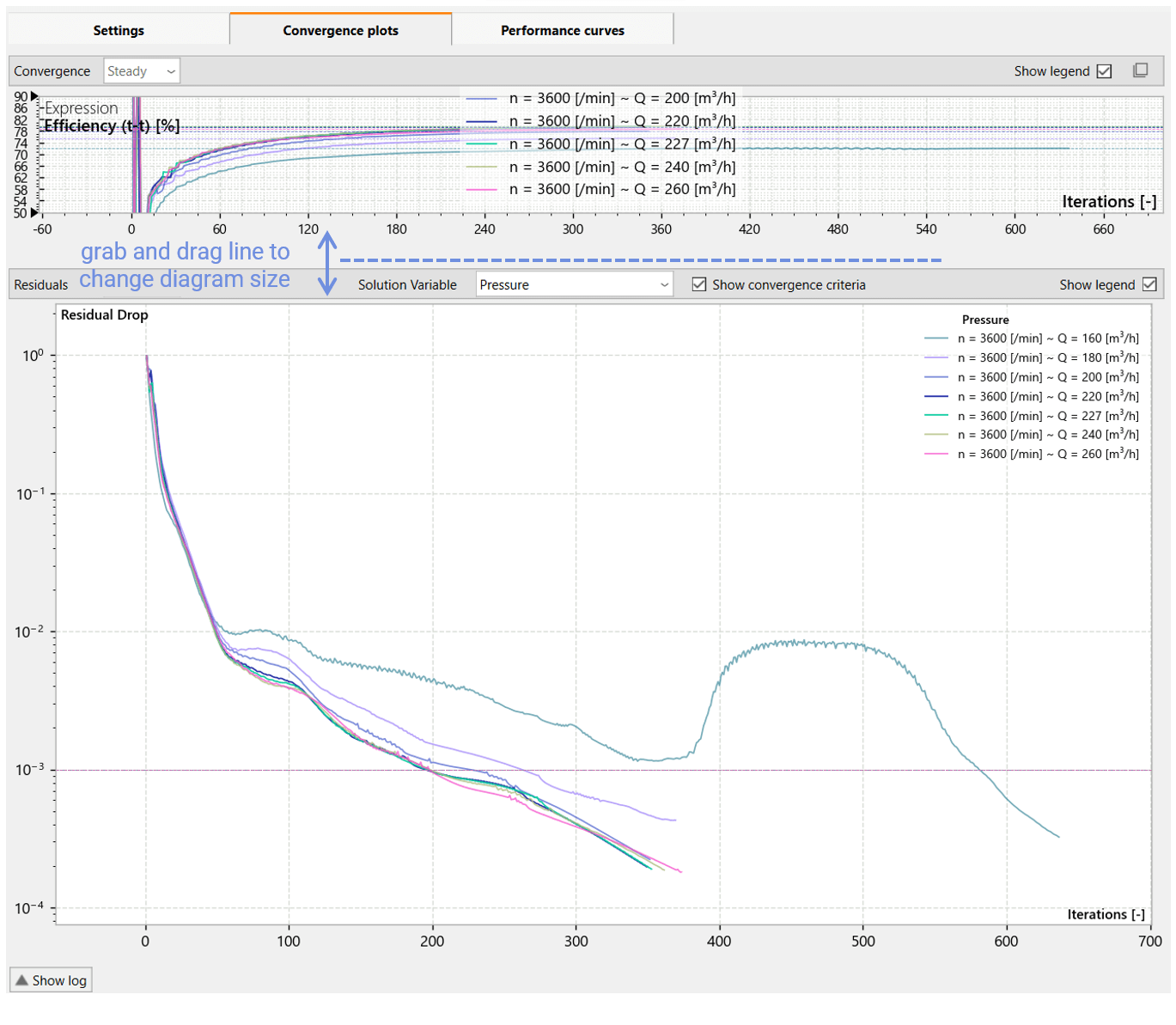1176x1025 pixels.
Task: Click the Solution Variable label
Action: [x=407, y=285]
